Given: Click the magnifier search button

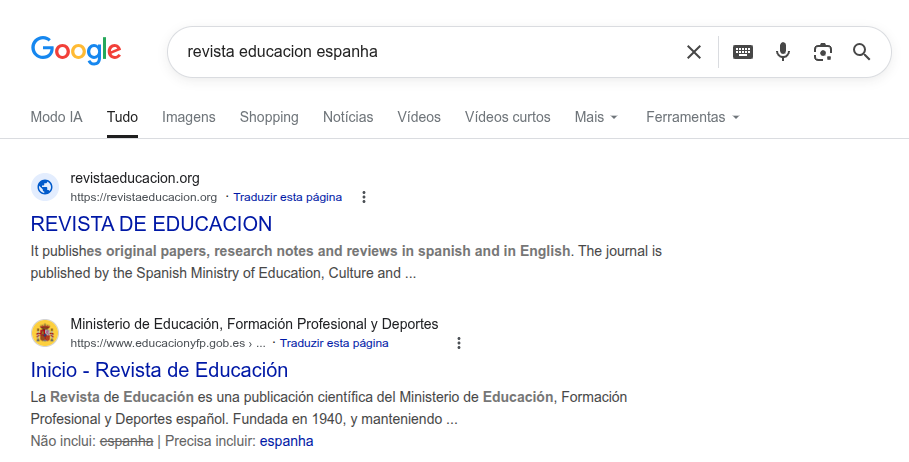Looking at the screenshot, I should [862, 52].
